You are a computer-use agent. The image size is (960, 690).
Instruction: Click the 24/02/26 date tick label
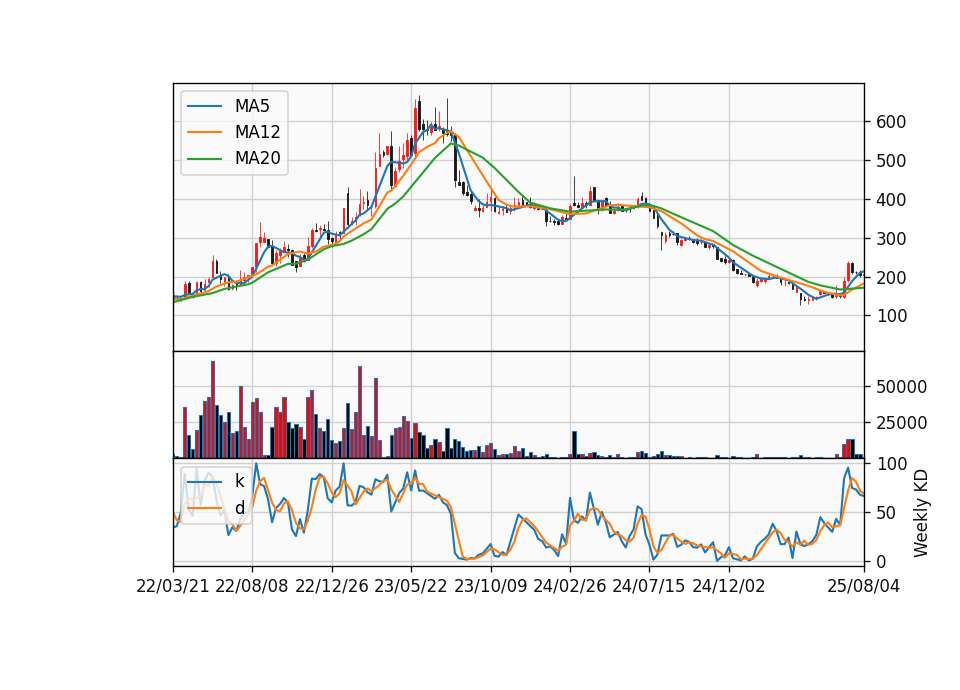coord(569,586)
